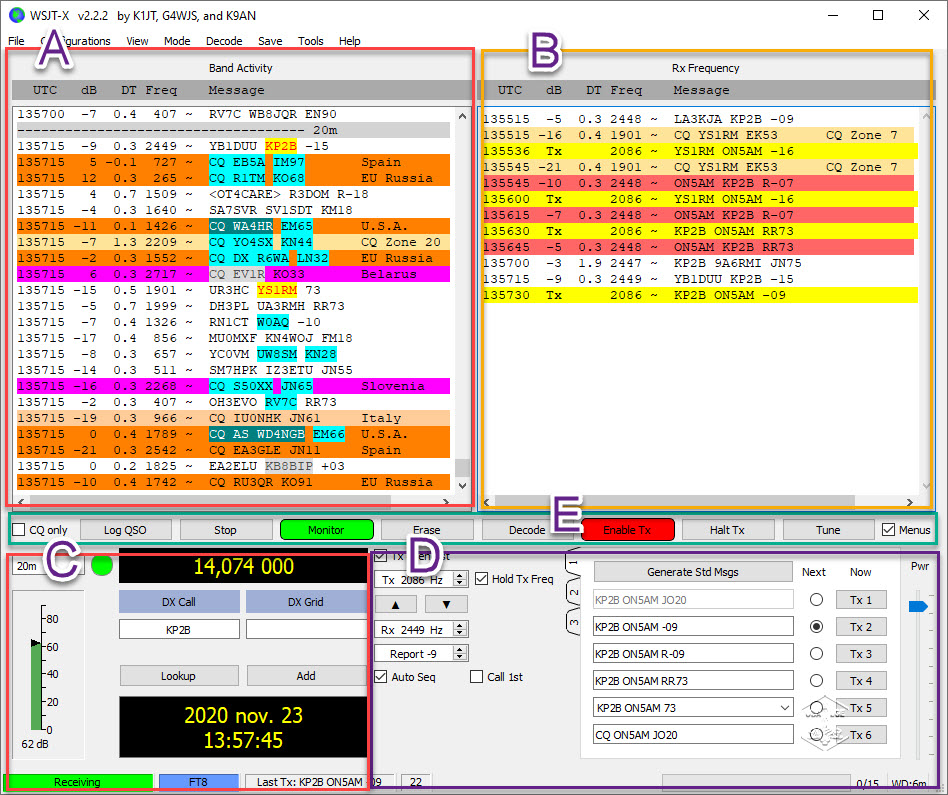Click the Log QSO button
The width and height of the screenshot is (948, 795).
125,530
